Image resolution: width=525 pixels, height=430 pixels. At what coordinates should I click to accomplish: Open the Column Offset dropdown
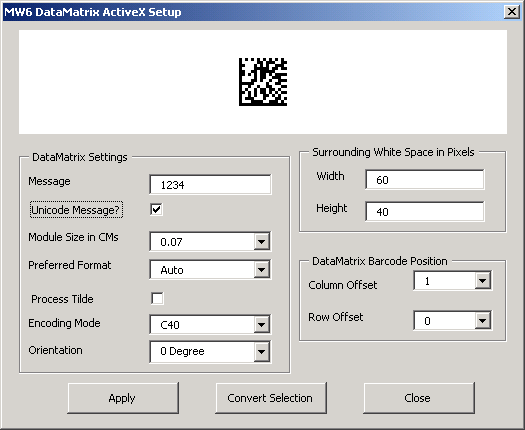[483, 281]
